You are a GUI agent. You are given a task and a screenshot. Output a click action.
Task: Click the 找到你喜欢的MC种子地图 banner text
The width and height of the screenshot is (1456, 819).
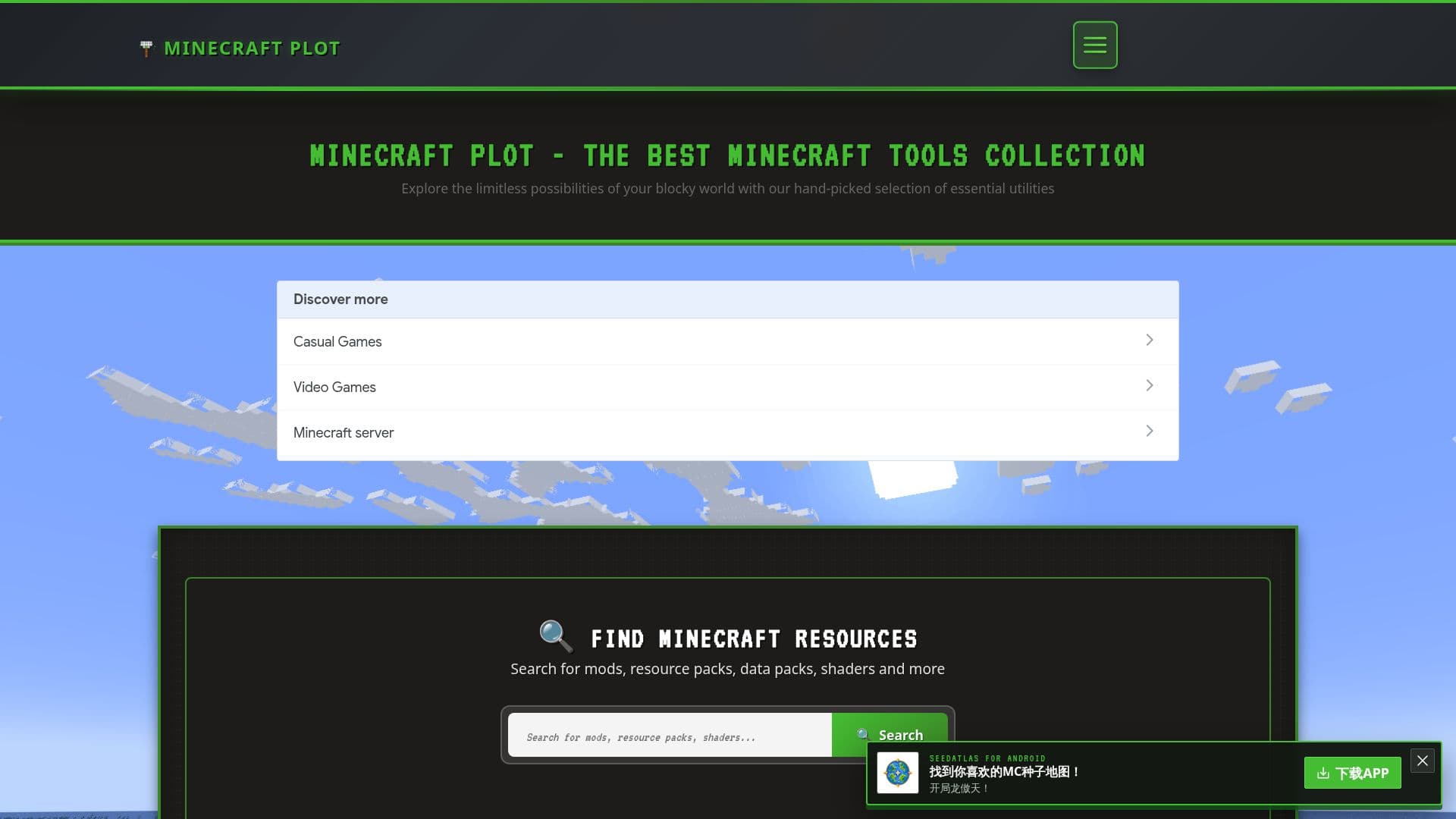[x=1004, y=772]
